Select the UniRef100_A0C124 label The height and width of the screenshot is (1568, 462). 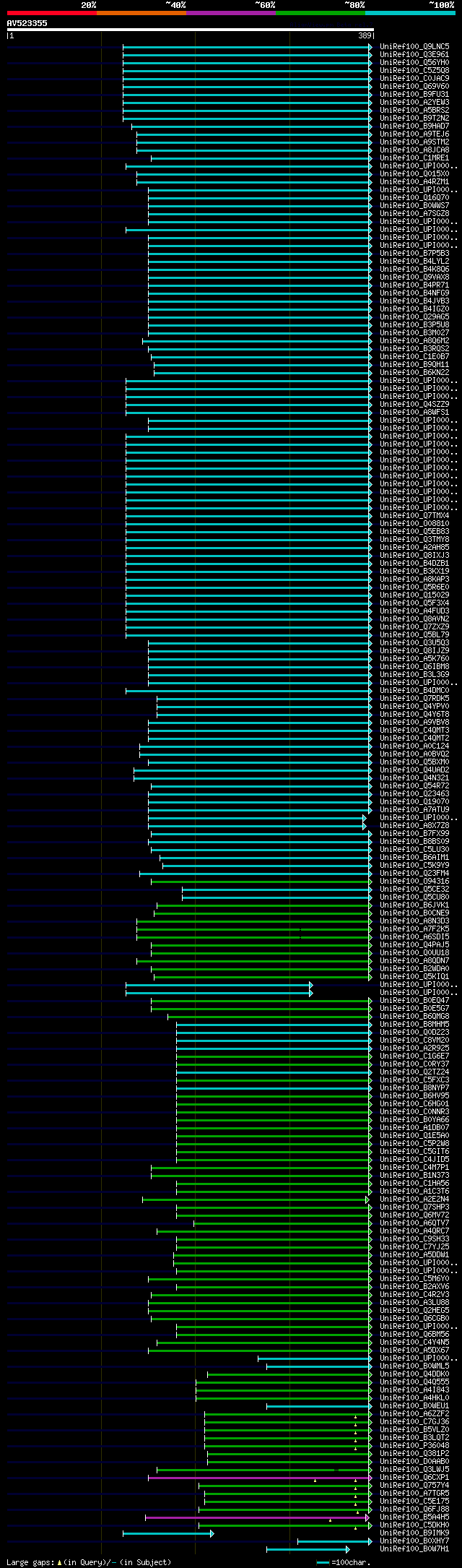tap(414, 746)
